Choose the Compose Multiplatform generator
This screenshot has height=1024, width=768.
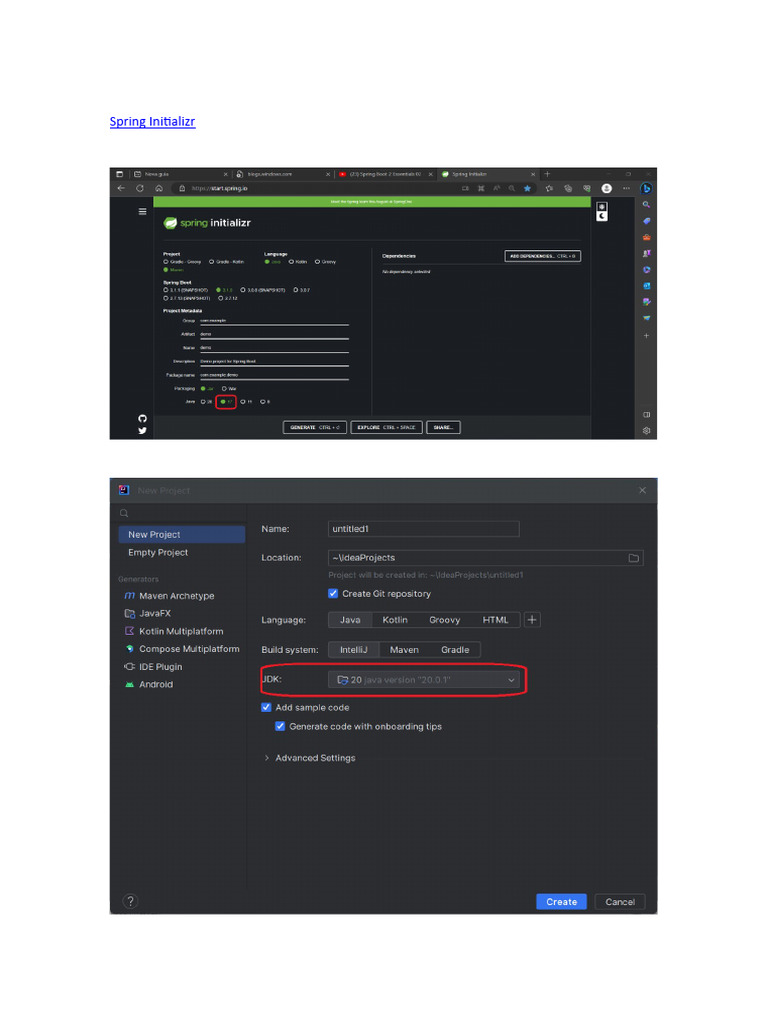182,649
